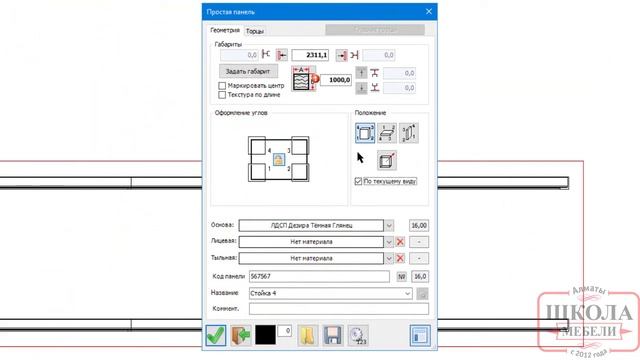Click the dash button in Тыльная row
Image resolution: width=640 pixels, height=360 pixels.
(419, 258)
